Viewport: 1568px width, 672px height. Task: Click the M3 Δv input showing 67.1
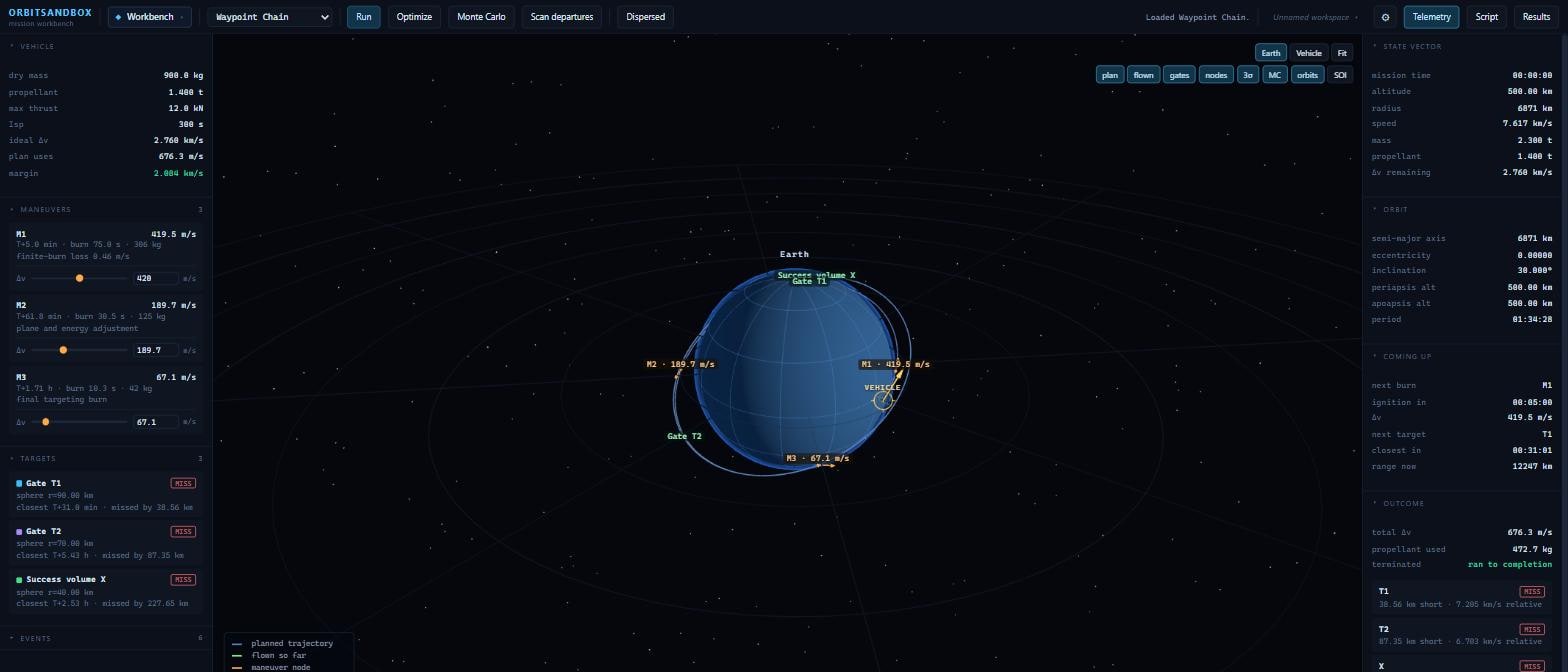[155, 422]
